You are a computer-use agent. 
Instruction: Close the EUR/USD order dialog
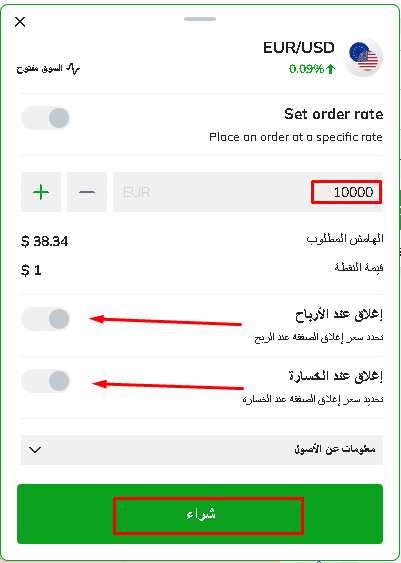pos(20,22)
